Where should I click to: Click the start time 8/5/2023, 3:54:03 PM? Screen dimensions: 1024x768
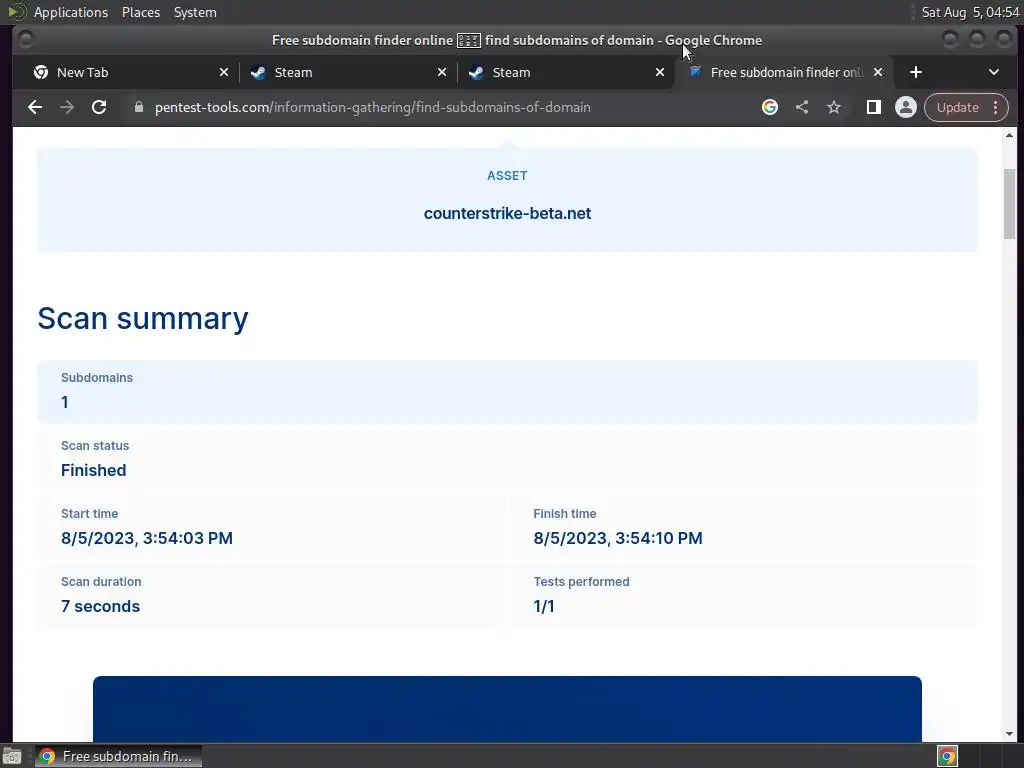click(x=147, y=538)
